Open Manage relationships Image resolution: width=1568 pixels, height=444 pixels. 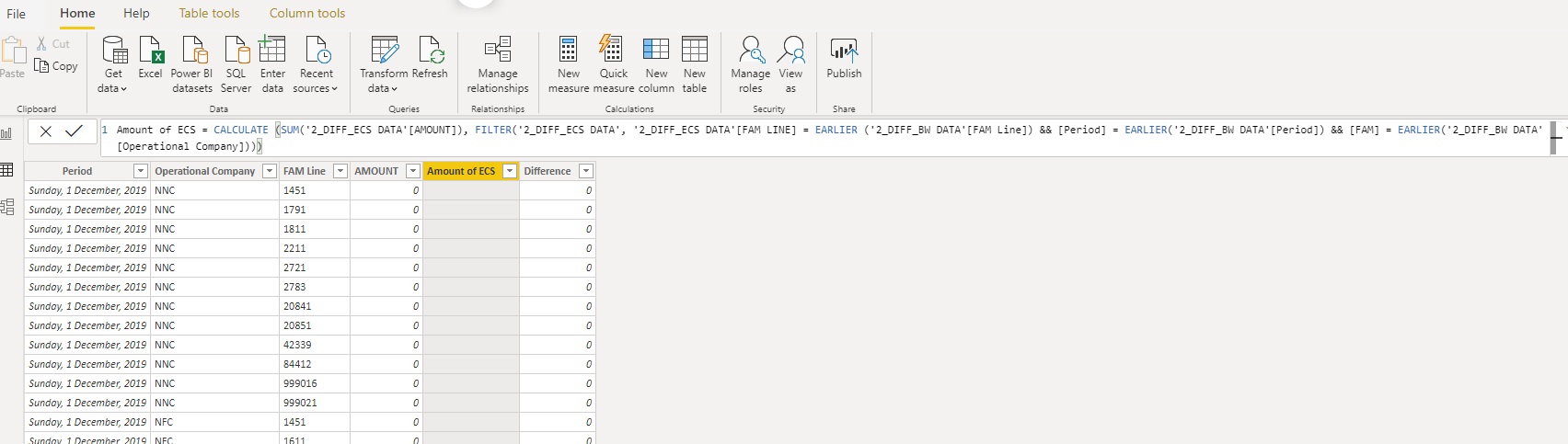pyautogui.click(x=498, y=64)
